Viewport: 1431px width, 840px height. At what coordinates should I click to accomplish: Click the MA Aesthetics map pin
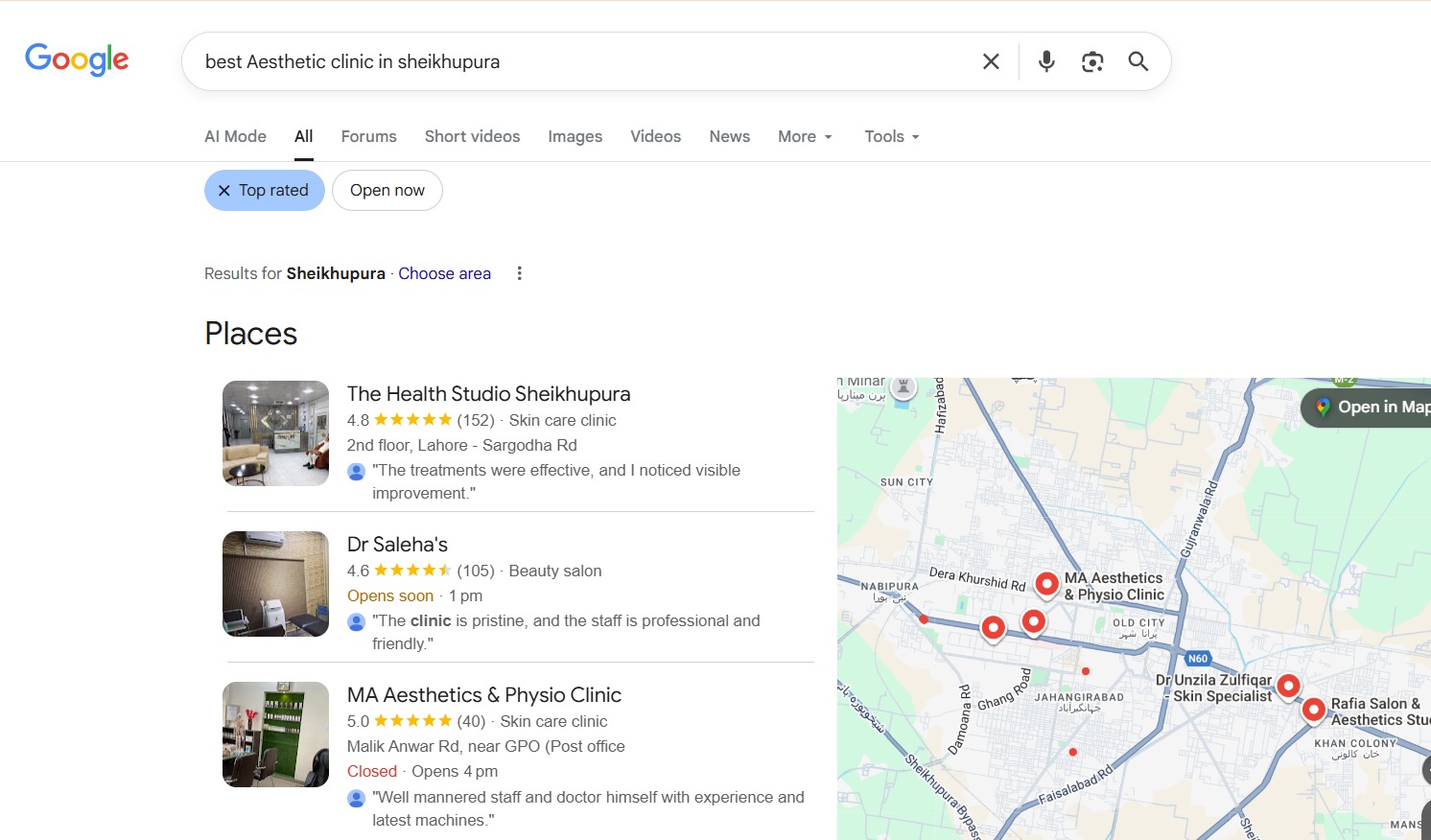[1047, 583]
